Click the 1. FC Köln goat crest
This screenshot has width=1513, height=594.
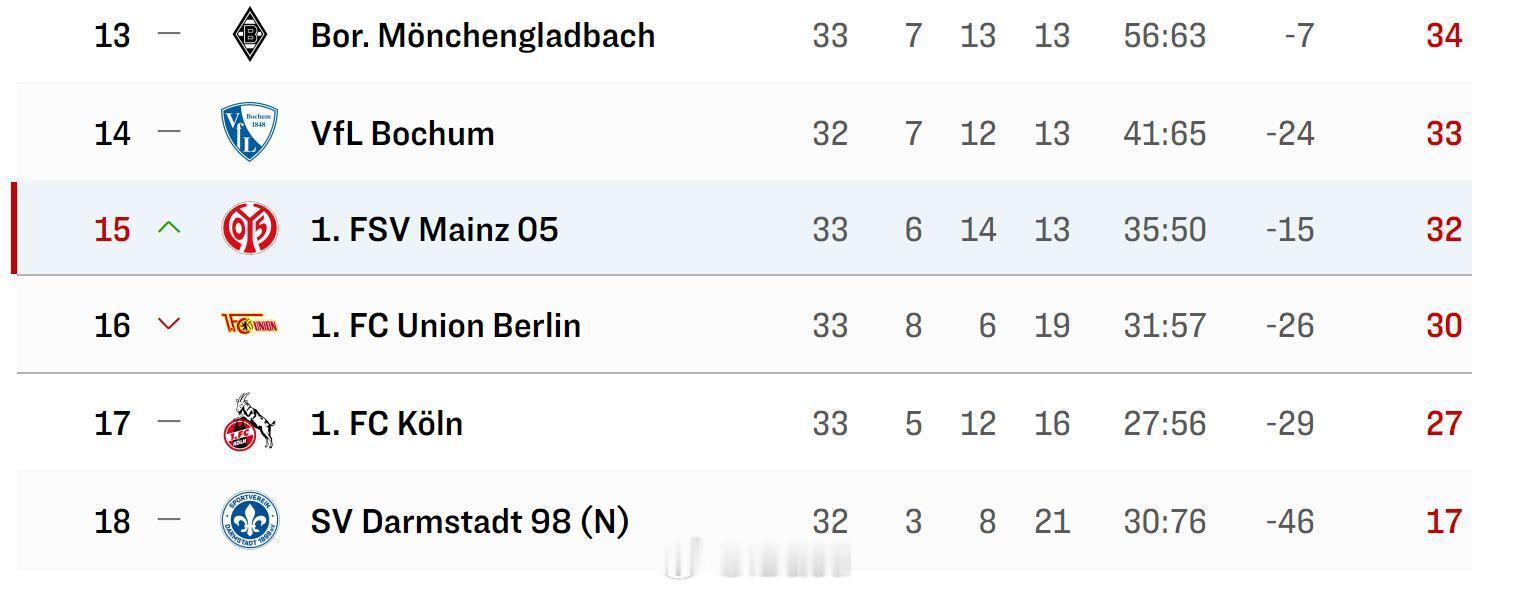coord(249,422)
